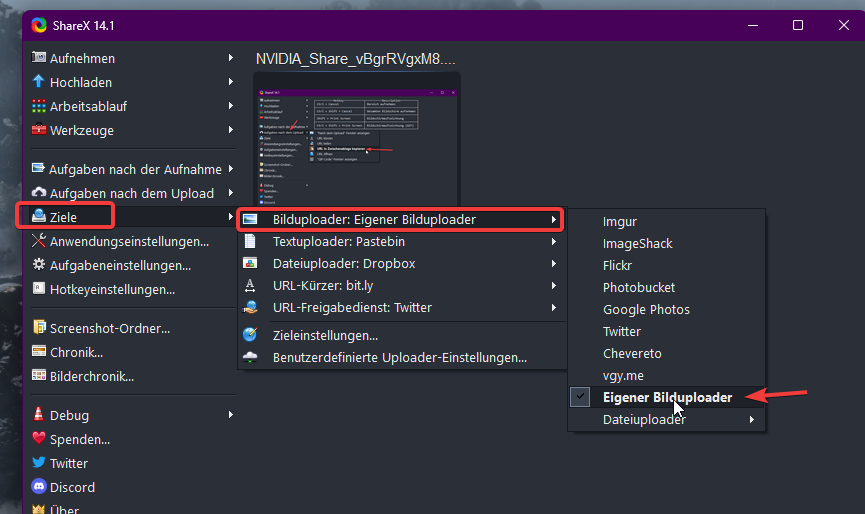Screen dimensions: 865x514
Task: Expand the Textuploader: Pastebin submenu
Action: (552, 242)
